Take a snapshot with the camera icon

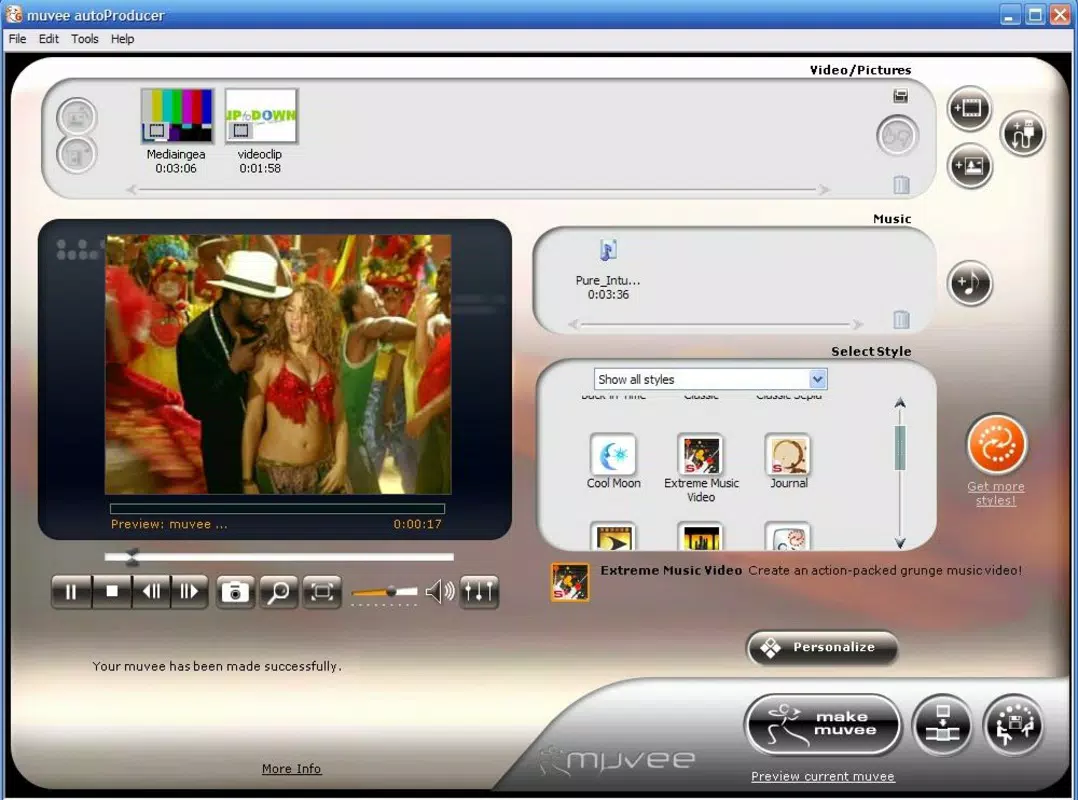tap(234, 591)
